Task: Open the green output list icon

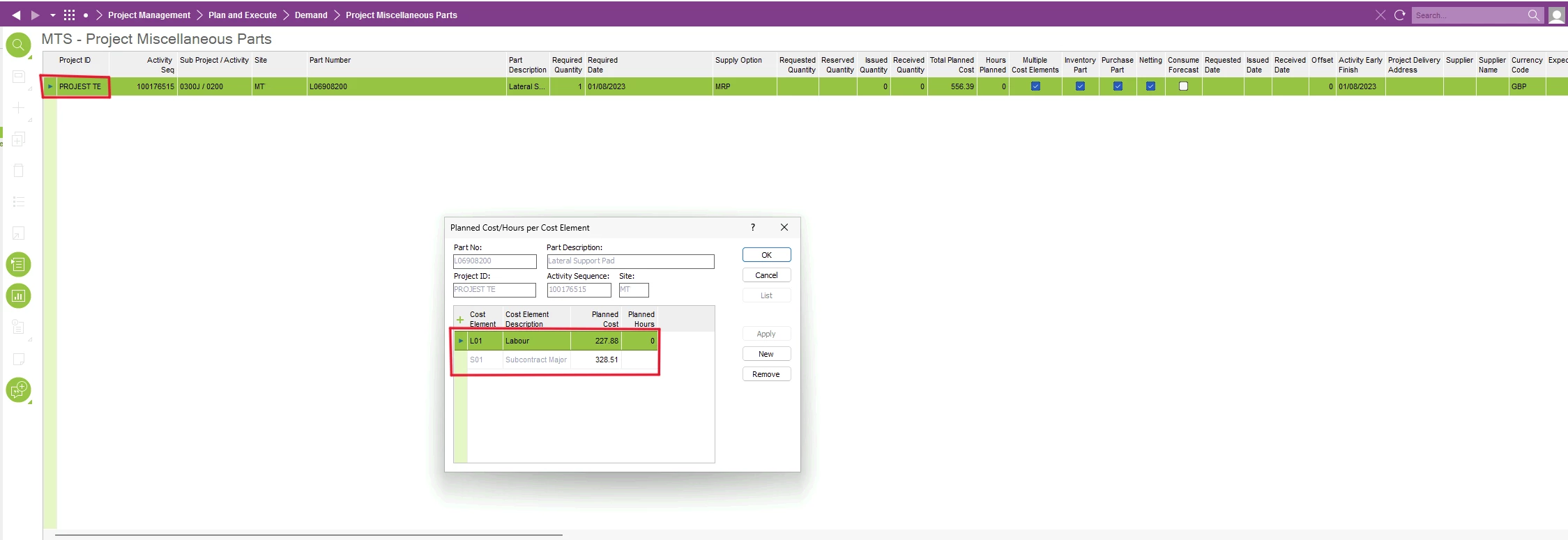Action: pos(19,265)
